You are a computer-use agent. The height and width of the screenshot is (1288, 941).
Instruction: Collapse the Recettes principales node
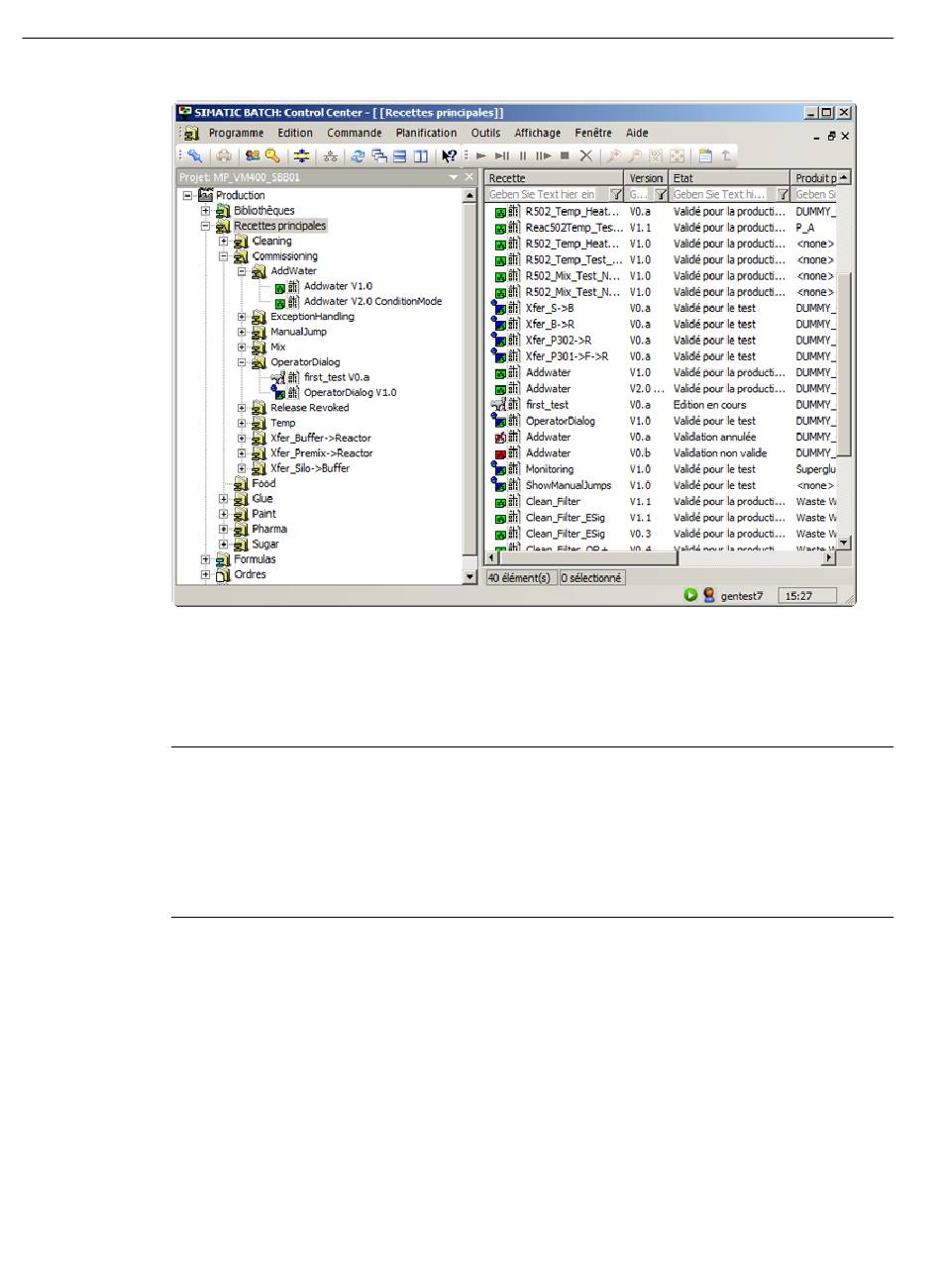point(205,226)
